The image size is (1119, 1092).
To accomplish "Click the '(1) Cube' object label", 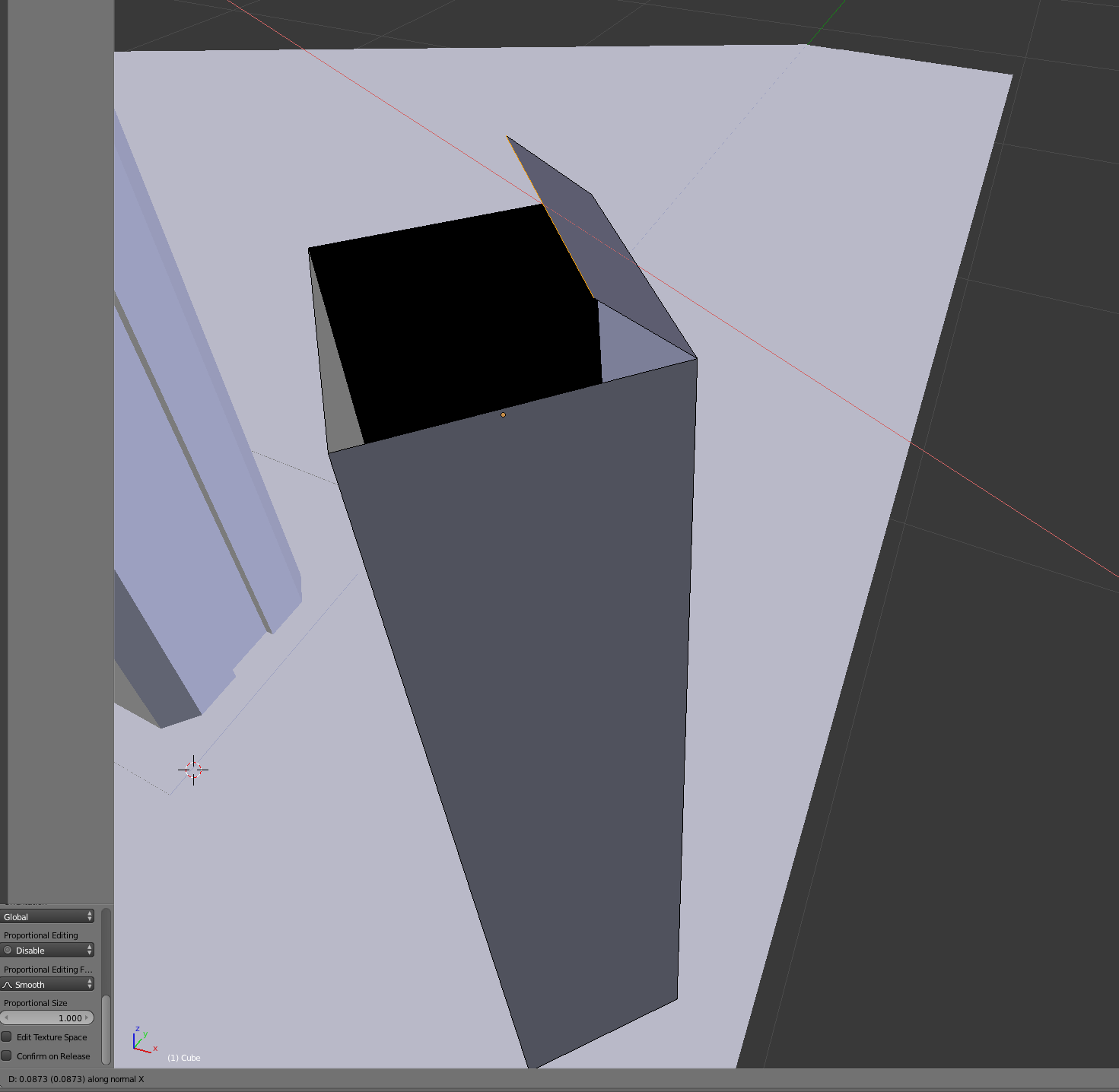I will 184,1058.
